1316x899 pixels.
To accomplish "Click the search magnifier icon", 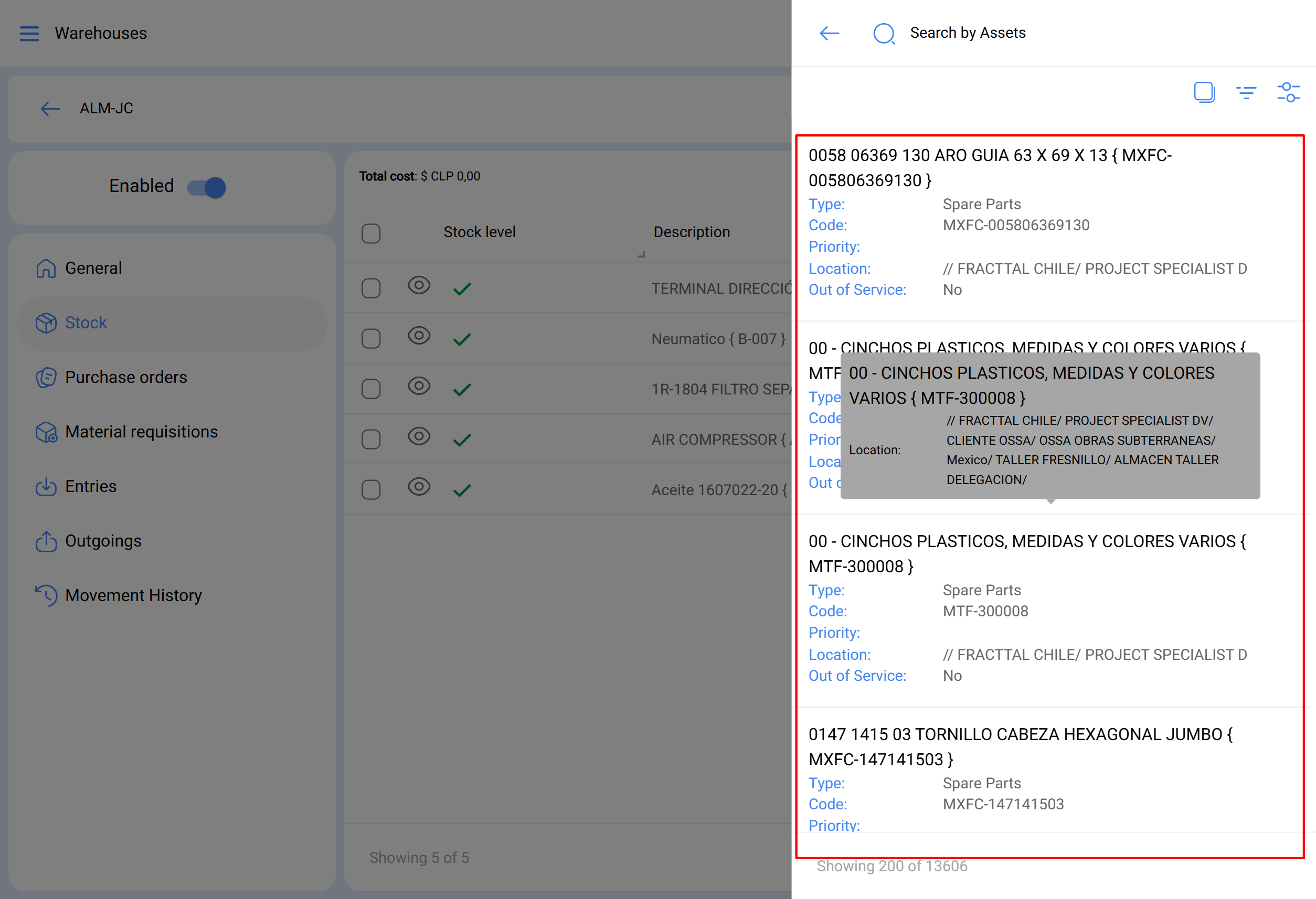I will click(x=884, y=34).
